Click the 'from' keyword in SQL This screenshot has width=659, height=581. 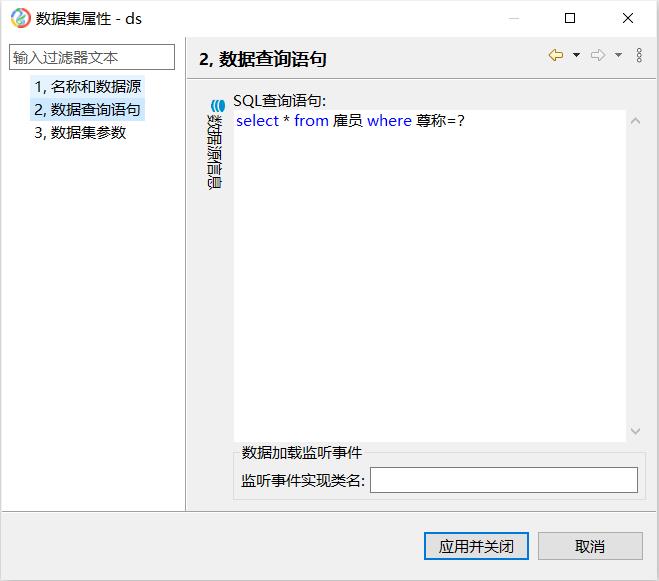click(x=311, y=121)
